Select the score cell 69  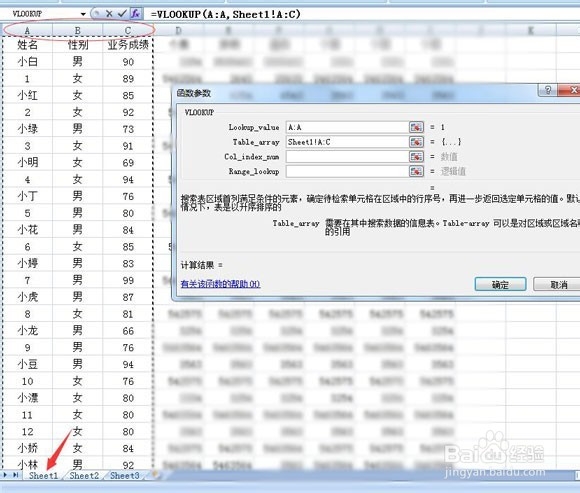click(128, 163)
